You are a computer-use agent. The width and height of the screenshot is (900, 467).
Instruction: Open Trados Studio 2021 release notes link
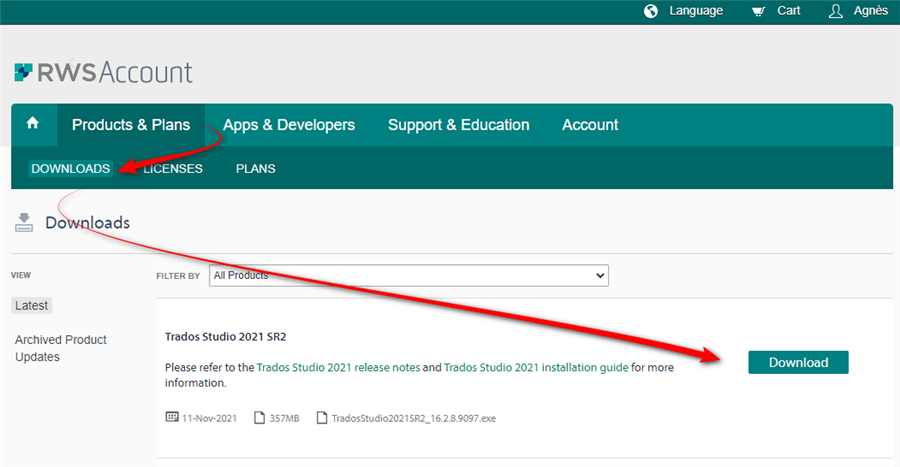click(x=338, y=367)
